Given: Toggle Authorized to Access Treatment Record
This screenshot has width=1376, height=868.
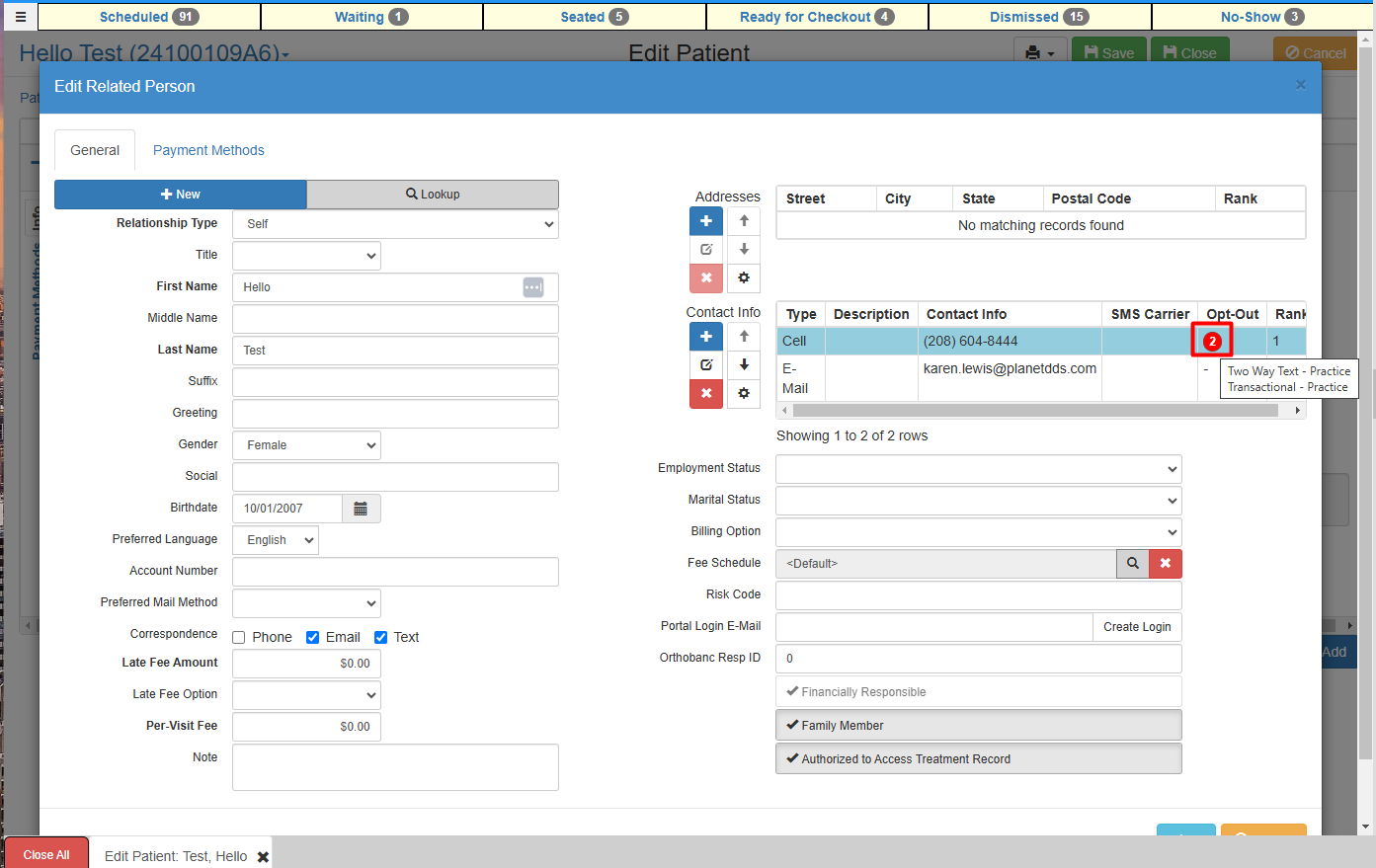Looking at the screenshot, I should click(979, 759).
